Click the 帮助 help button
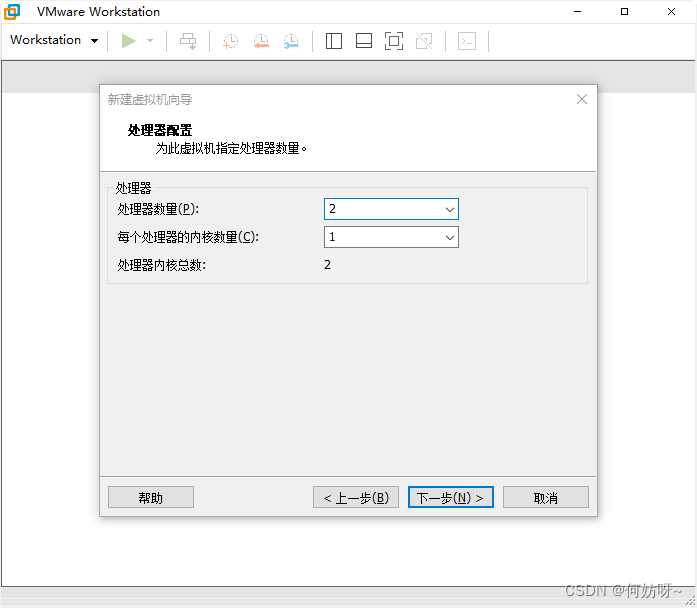697x608 pixels. point(151,497)
